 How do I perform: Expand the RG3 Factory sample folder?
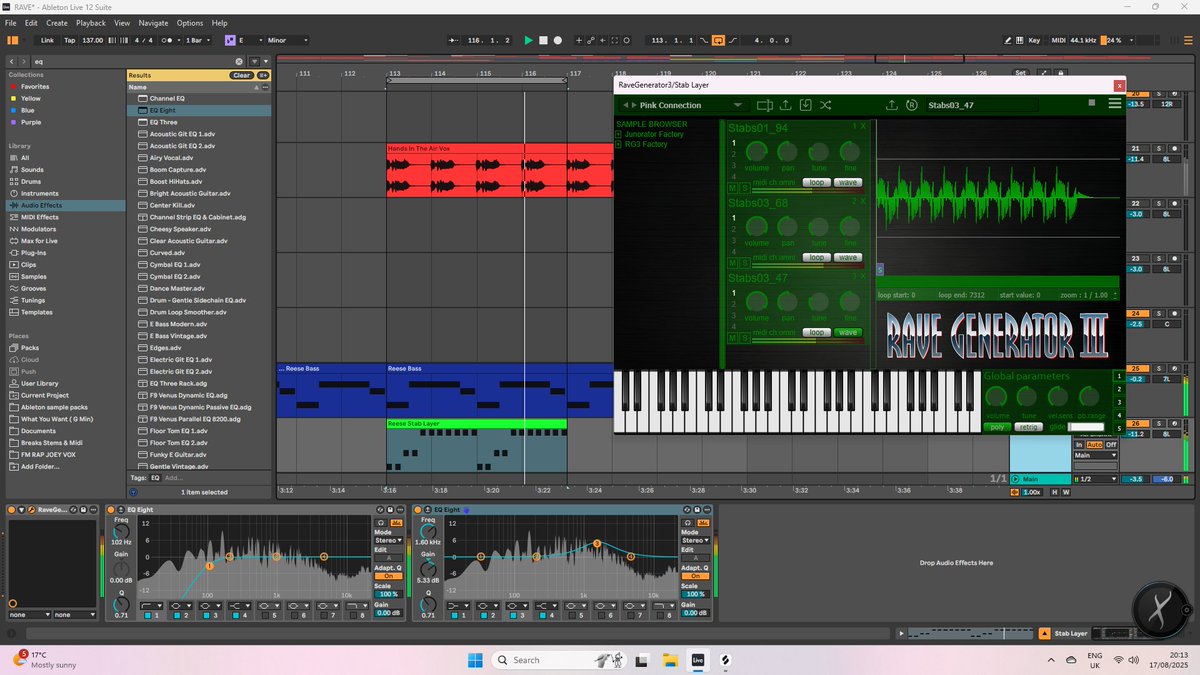pyautogui.click(x=618, y=144)
